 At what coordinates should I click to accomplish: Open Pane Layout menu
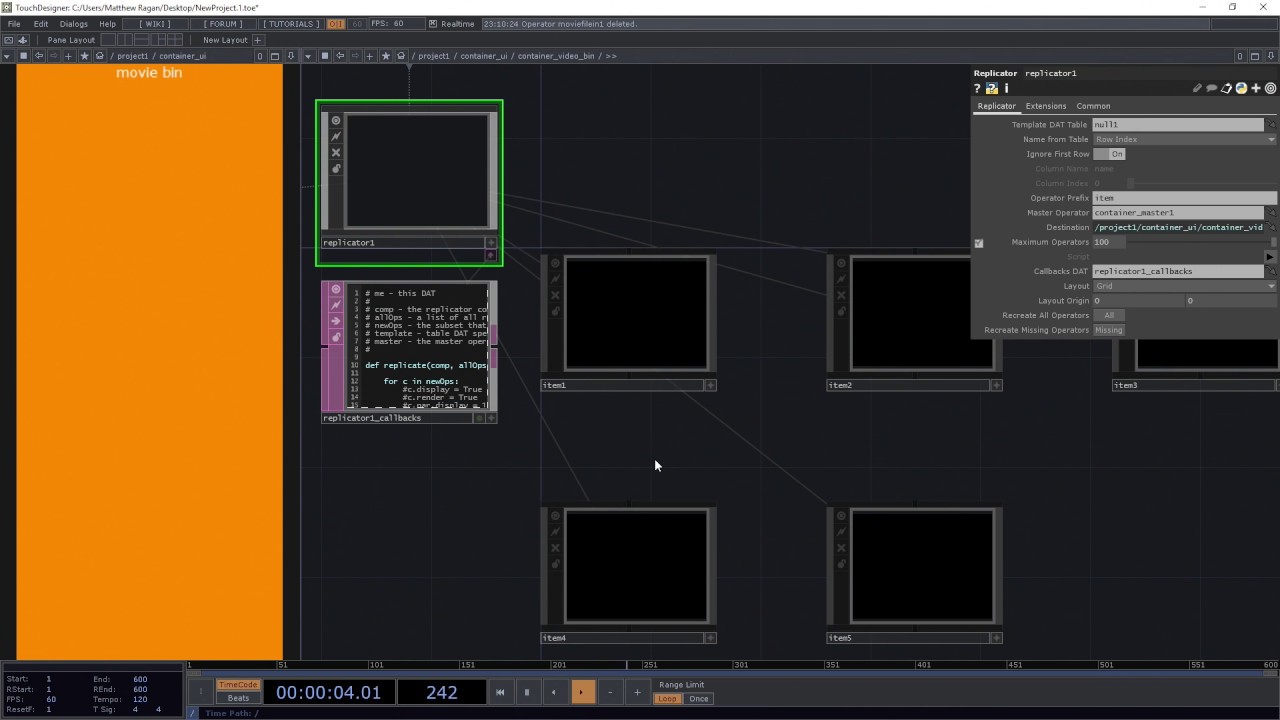point(71,40)
